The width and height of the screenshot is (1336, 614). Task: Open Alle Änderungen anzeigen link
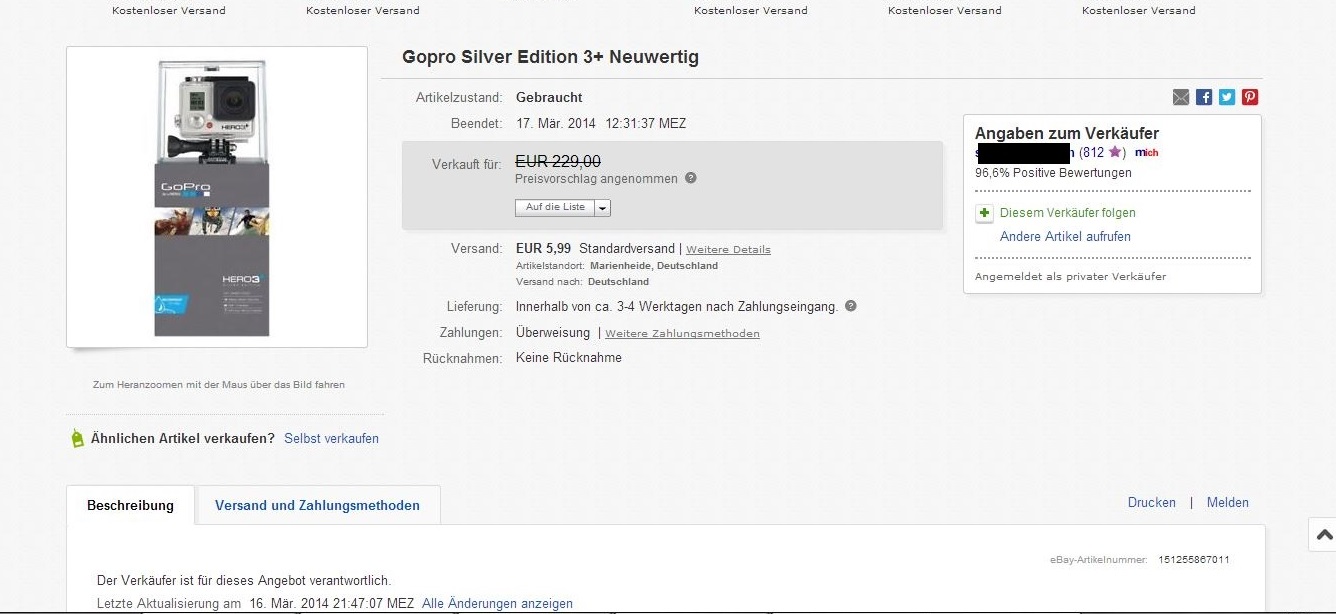tap(497, 604)
